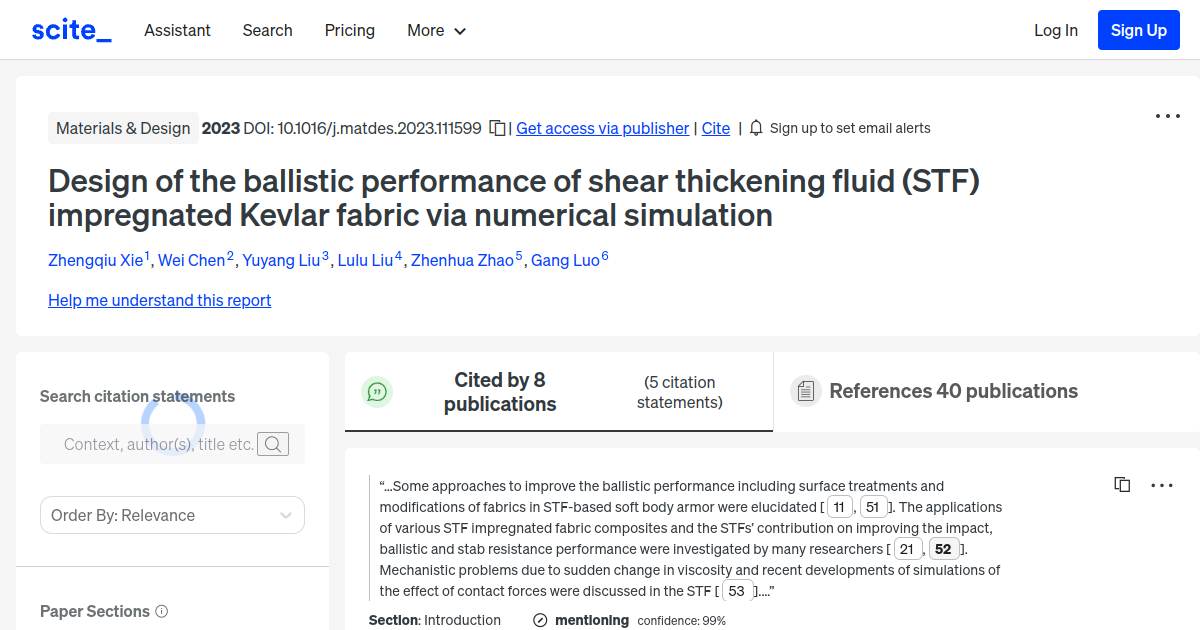Click reference button 52 in the citation text
The image size is (1200, 630).
pyautogui.click(x=943, y=548)
